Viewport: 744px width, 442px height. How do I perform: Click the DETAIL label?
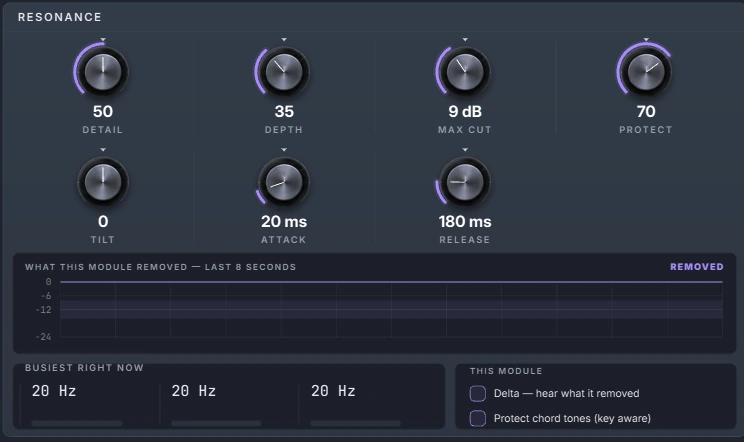tap(102, 129)
